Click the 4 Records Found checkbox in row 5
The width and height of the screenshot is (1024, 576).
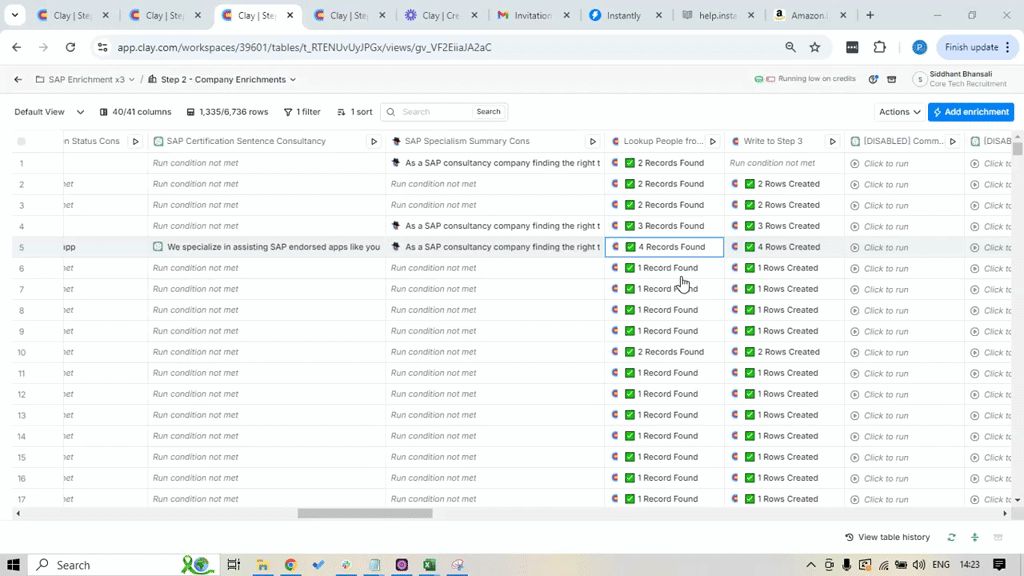tap(630, 247)
